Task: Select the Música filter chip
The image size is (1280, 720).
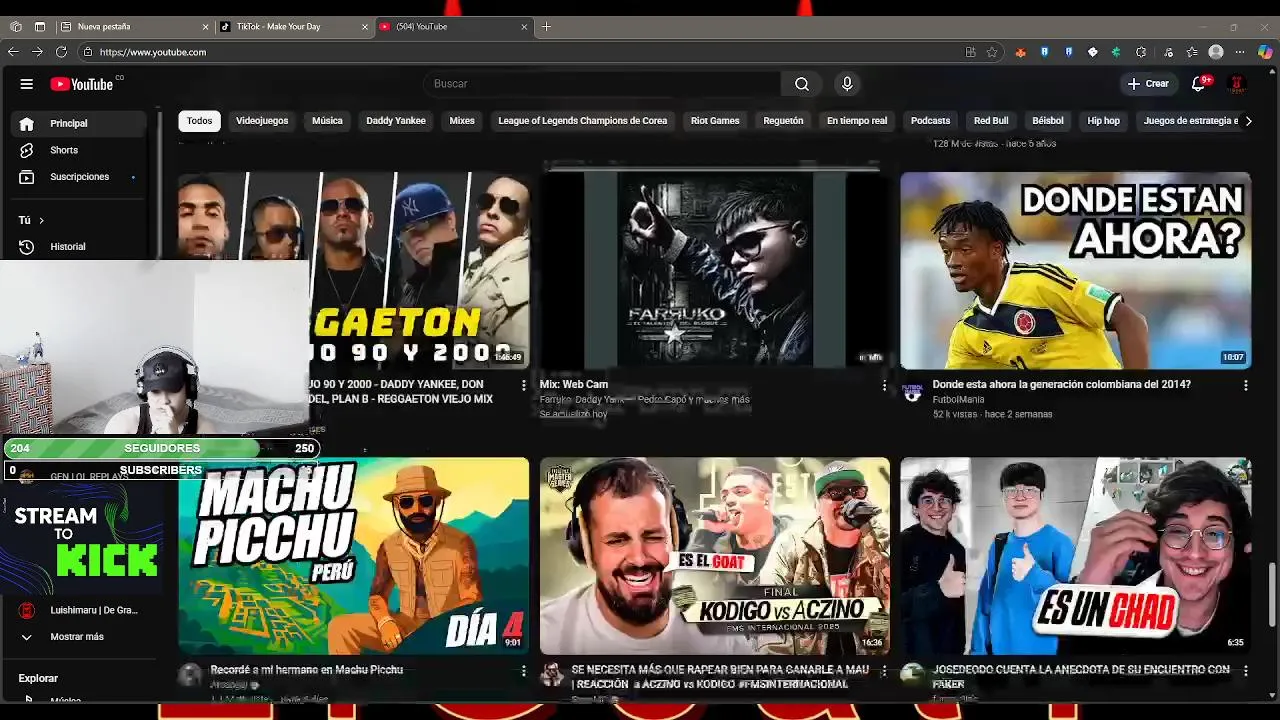Action: click(327, 121)
